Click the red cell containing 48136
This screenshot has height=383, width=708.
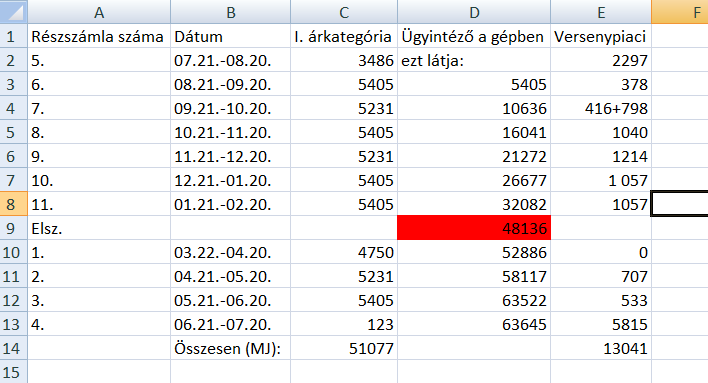[x=474, y=228]
